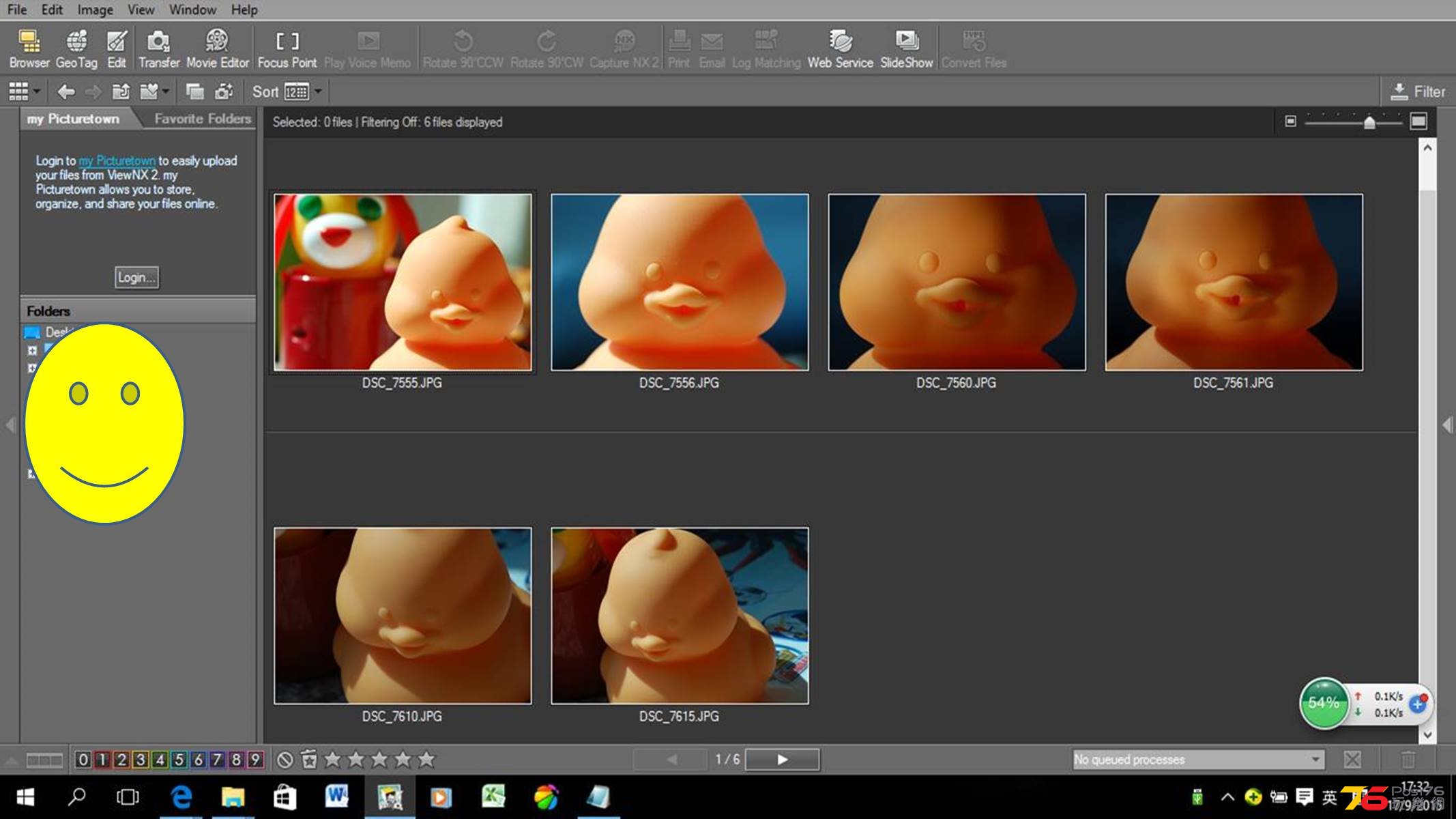Click the Login button
This screenshot has height=819, width=1456.
tap(136, 277)
